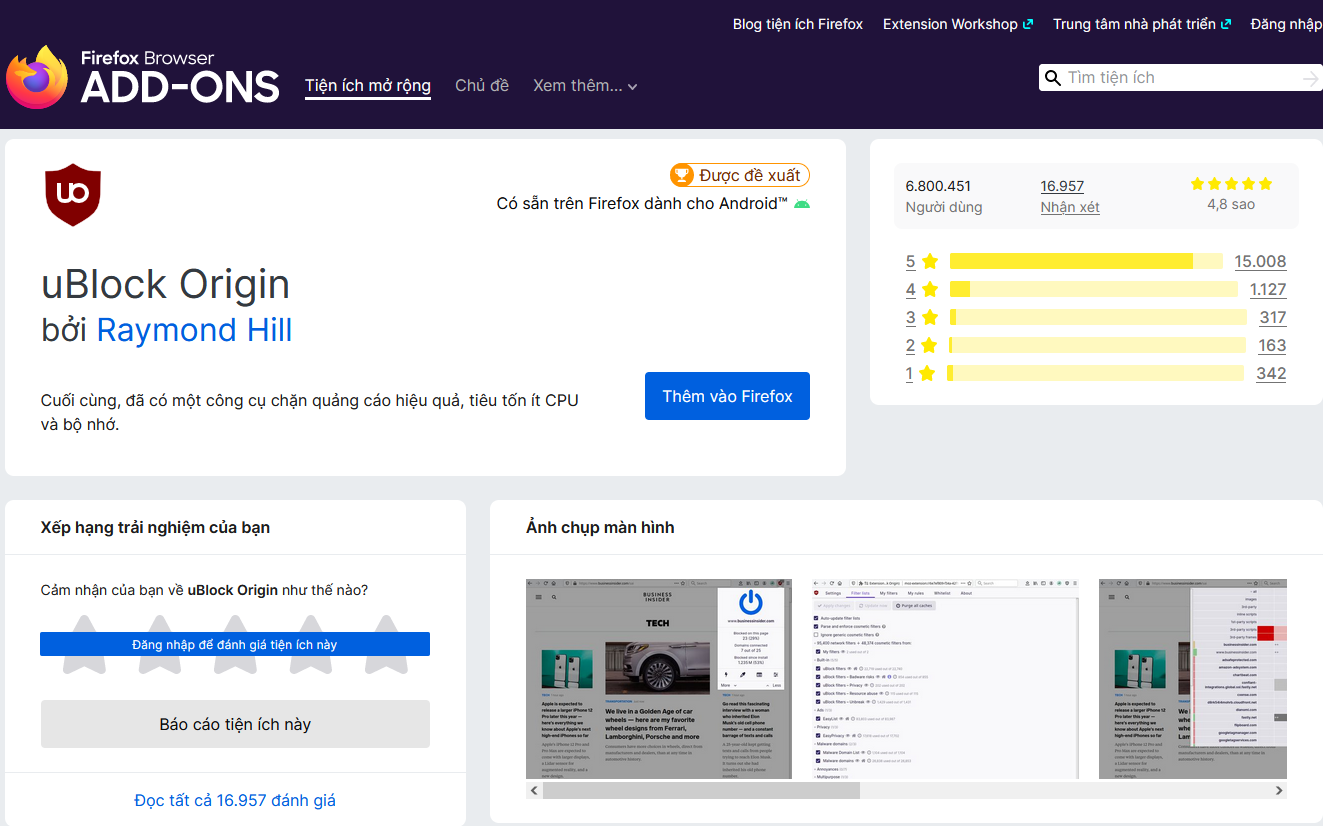Expand the Xem thêm... menu
Viewport: 1323px width, 826px height.
[585, 86]
